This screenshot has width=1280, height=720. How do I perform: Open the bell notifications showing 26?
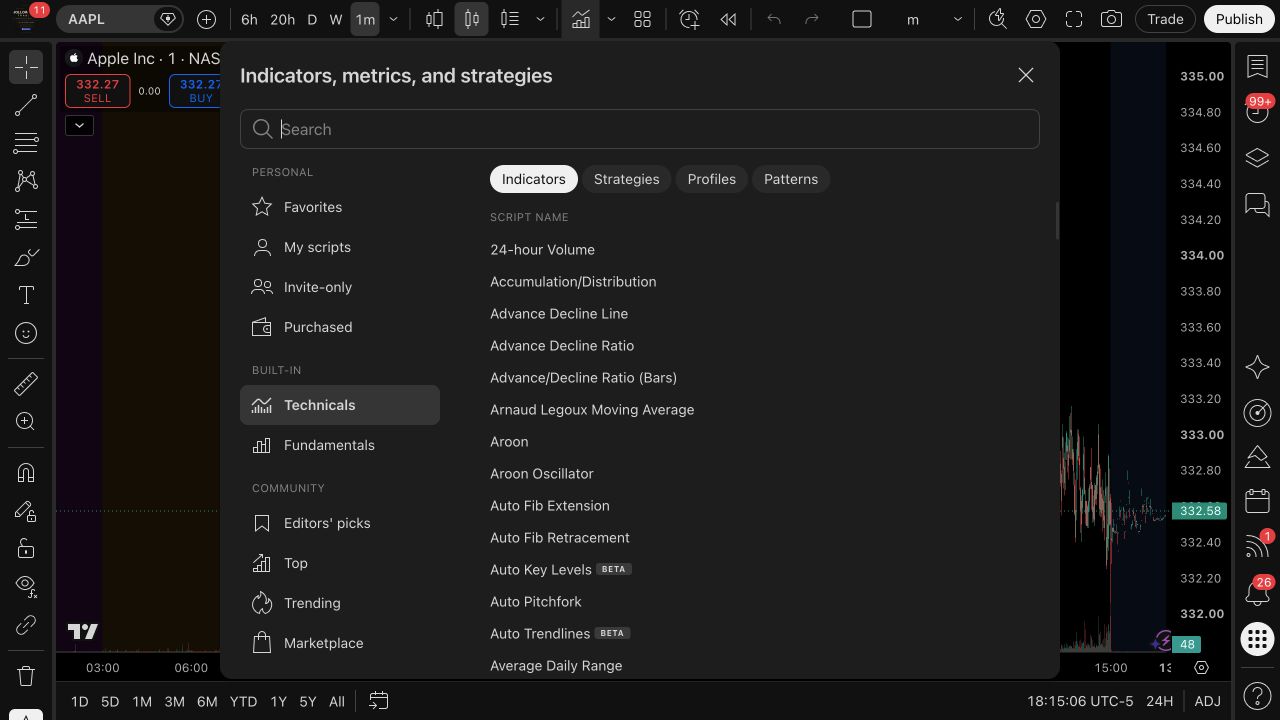tap(1257, 593)
